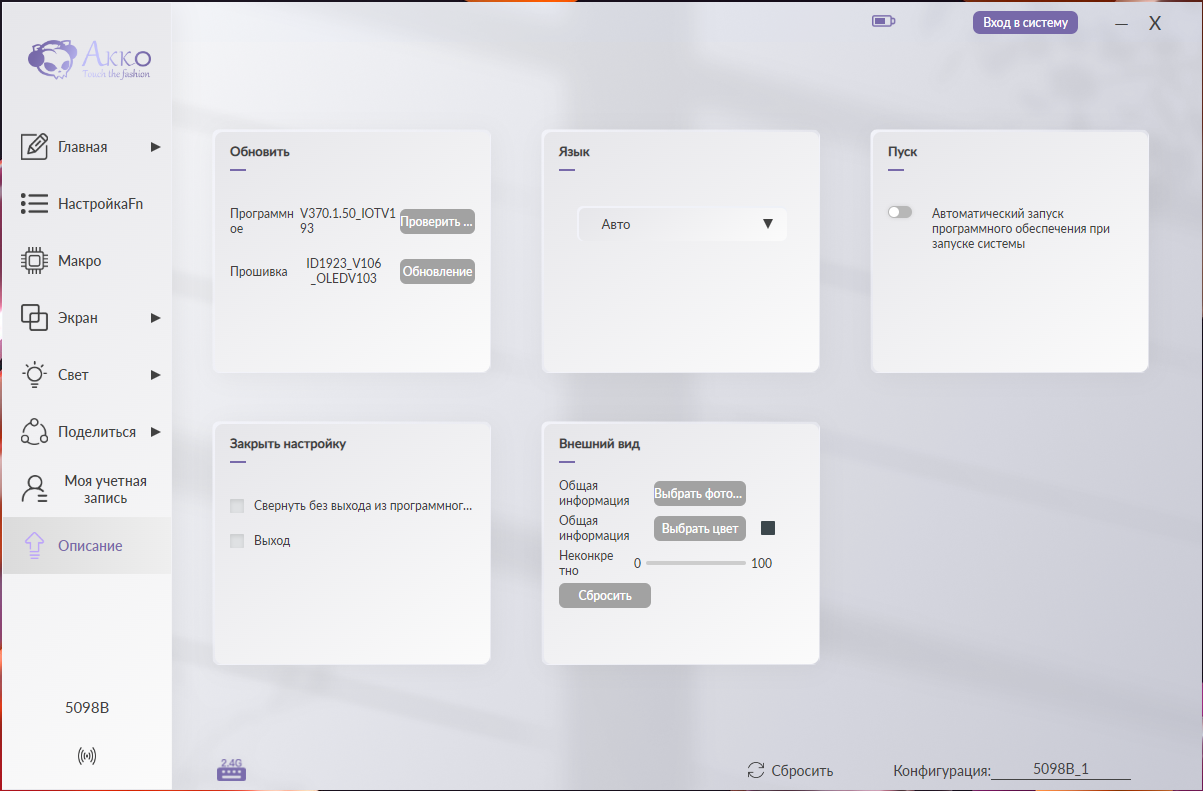Minimize the Akko window
The height and width of the screenshot is (791, 1203).
pyautogui.click(x=1123, y=23)
